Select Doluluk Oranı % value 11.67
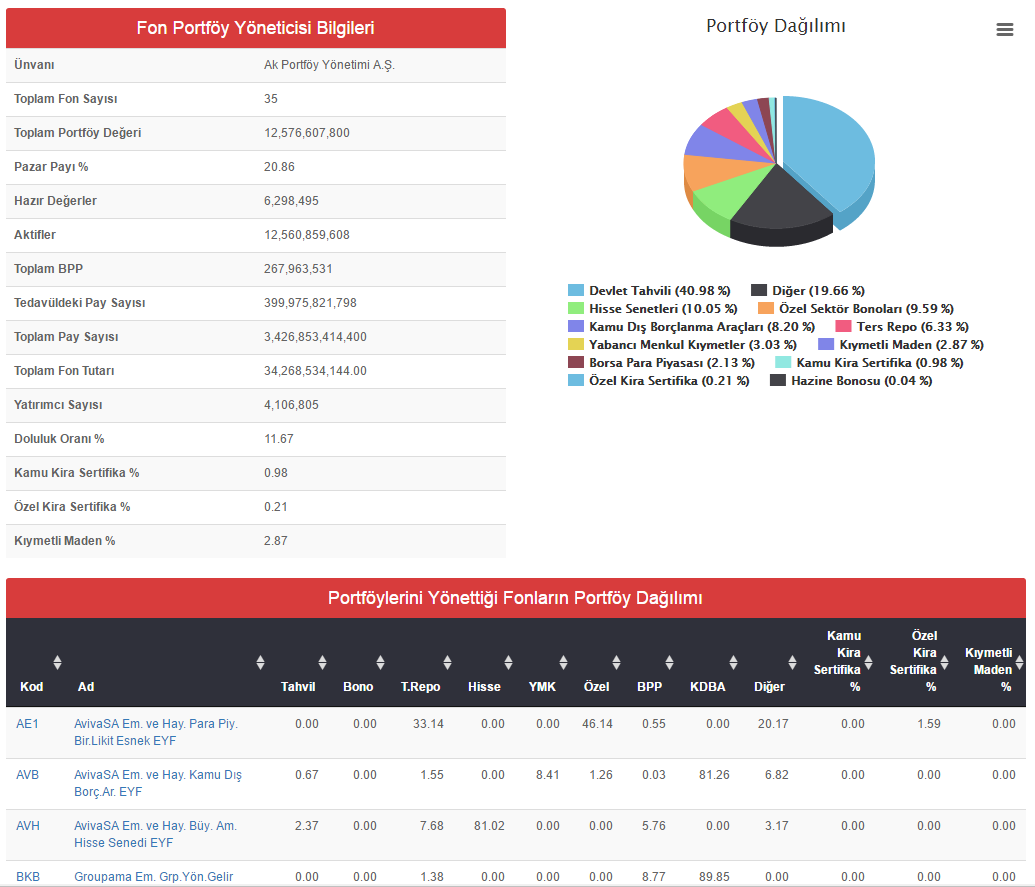1035x887 pixels. (279, 439)
